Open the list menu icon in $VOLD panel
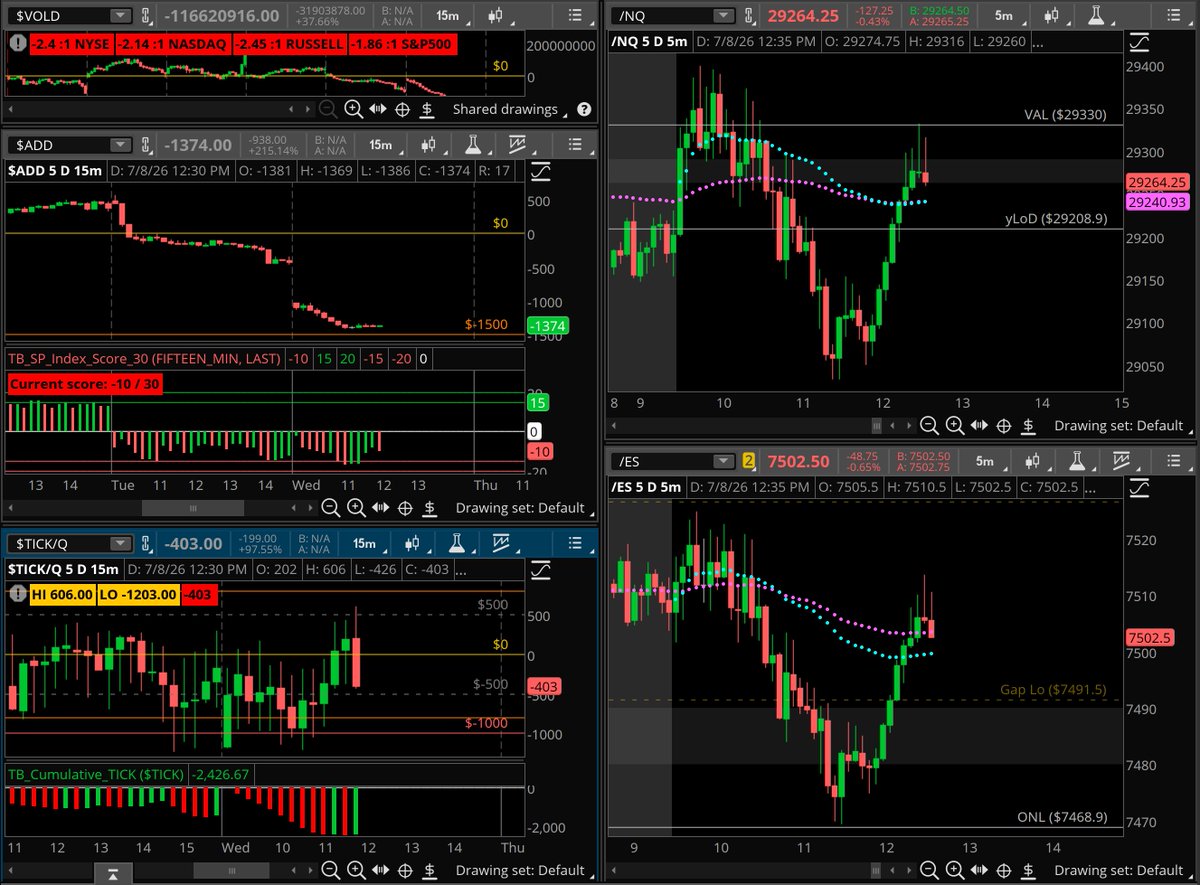This screenshot has height=885, width=1200. (x=573, y=16)
